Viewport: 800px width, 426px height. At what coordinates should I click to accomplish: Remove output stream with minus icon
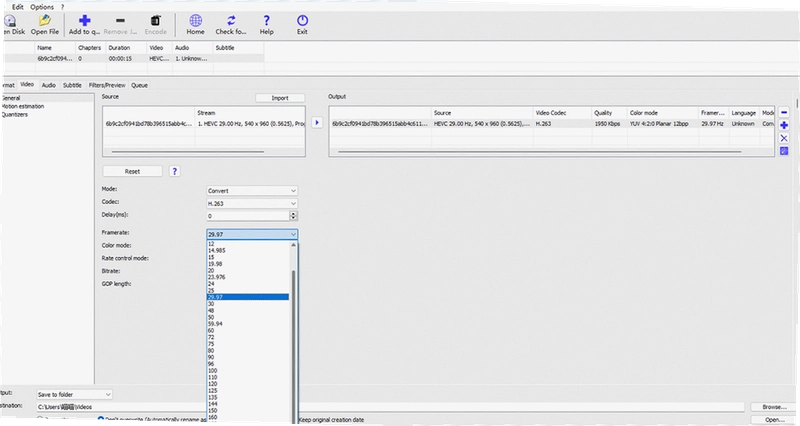pyautogui.click(x=784, y=112)
